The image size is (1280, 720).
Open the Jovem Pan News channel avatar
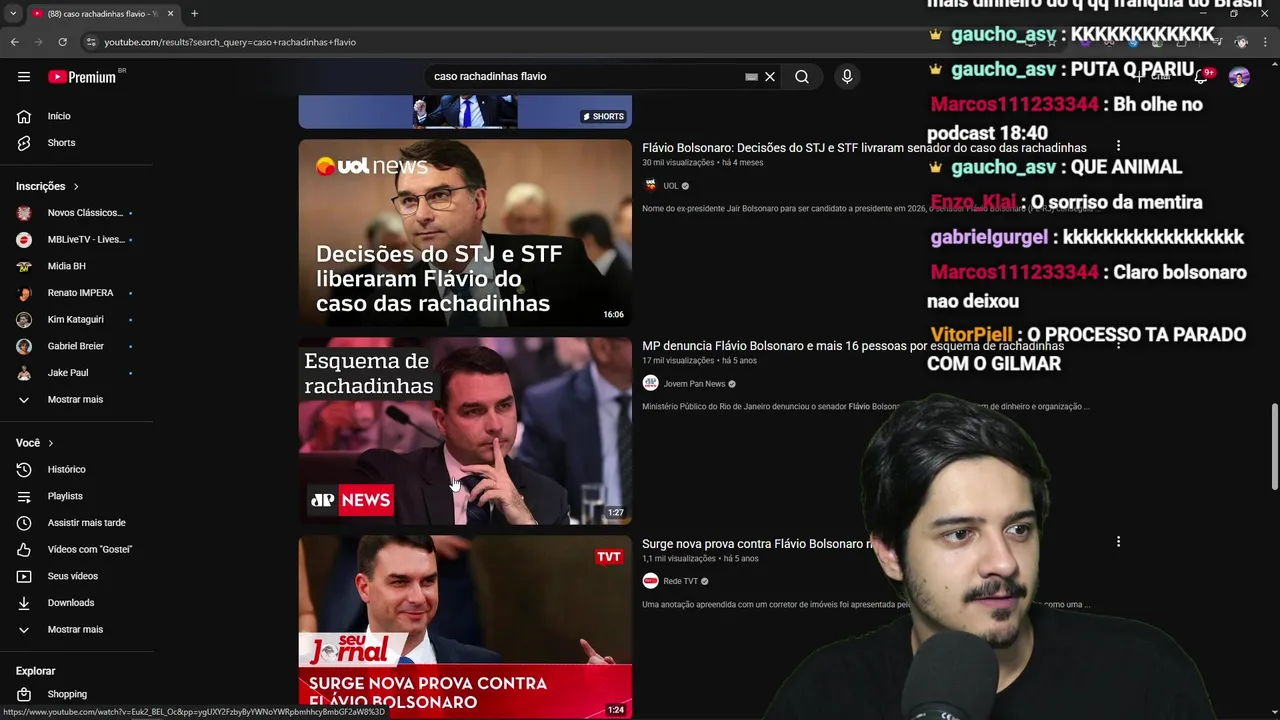(651, 383)
